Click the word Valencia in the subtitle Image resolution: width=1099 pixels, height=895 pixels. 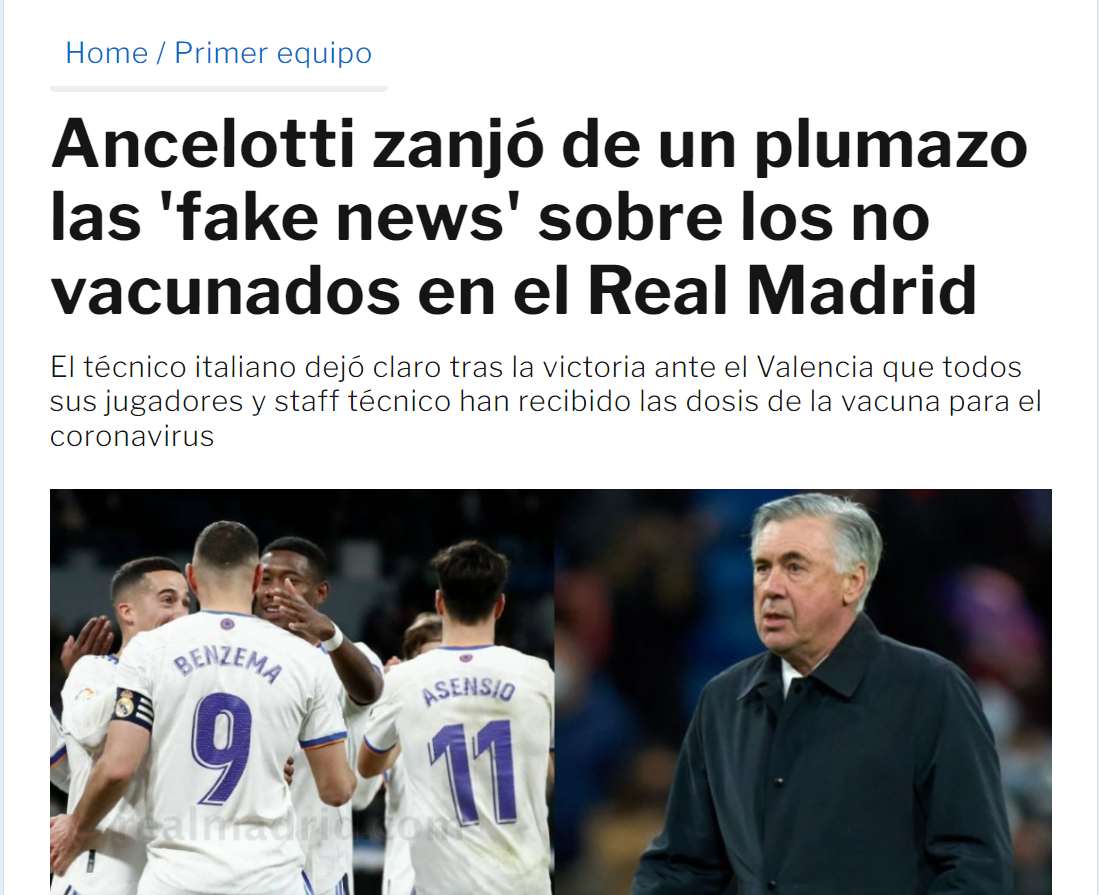(815, 367)
